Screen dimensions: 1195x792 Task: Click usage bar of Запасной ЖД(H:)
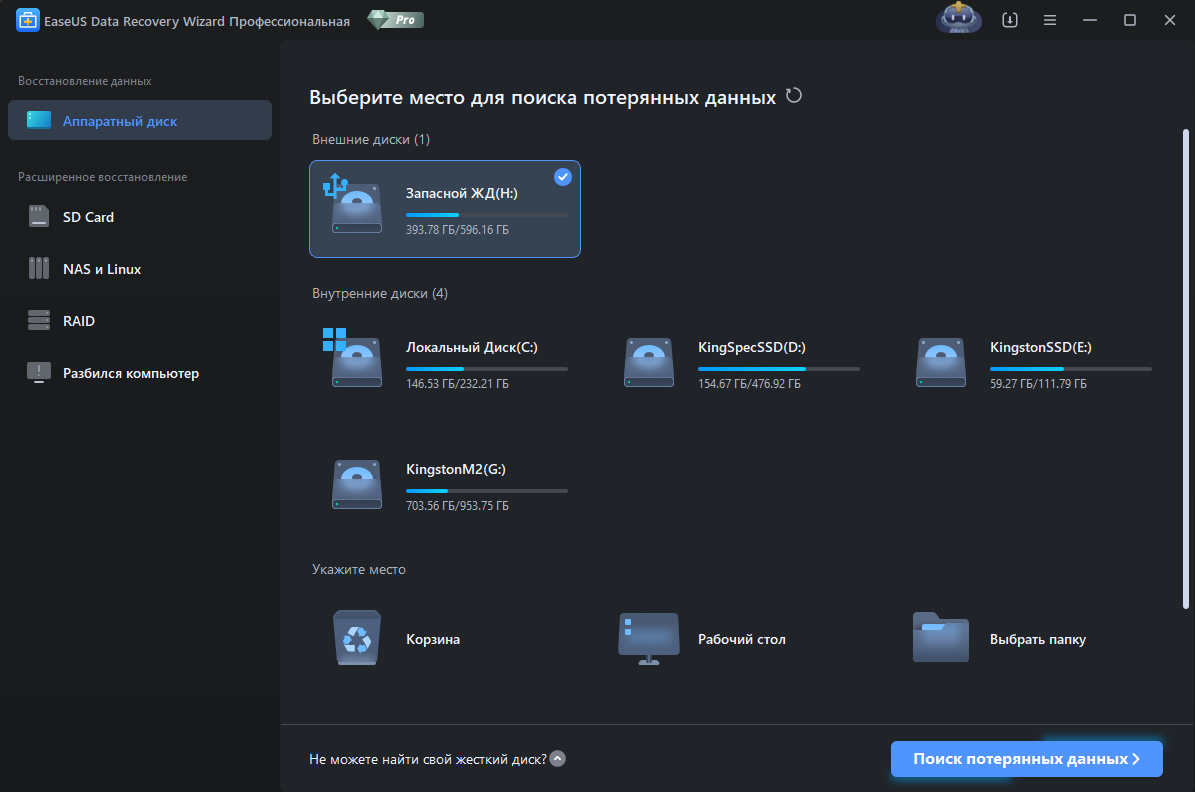coord(487,215)
